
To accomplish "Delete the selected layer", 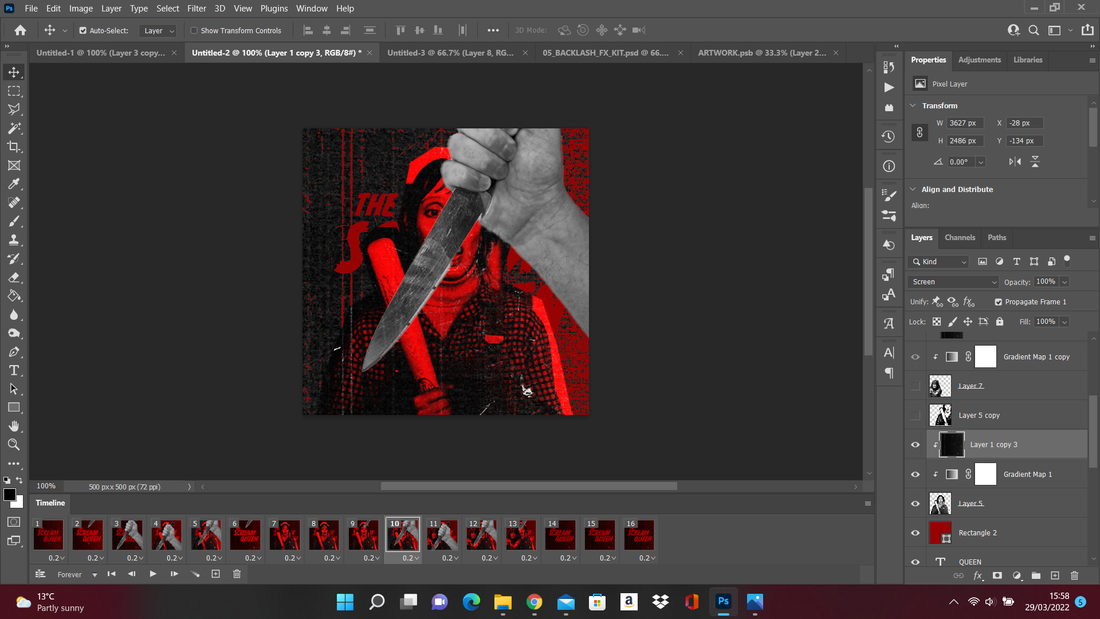I will [1075, 575].
